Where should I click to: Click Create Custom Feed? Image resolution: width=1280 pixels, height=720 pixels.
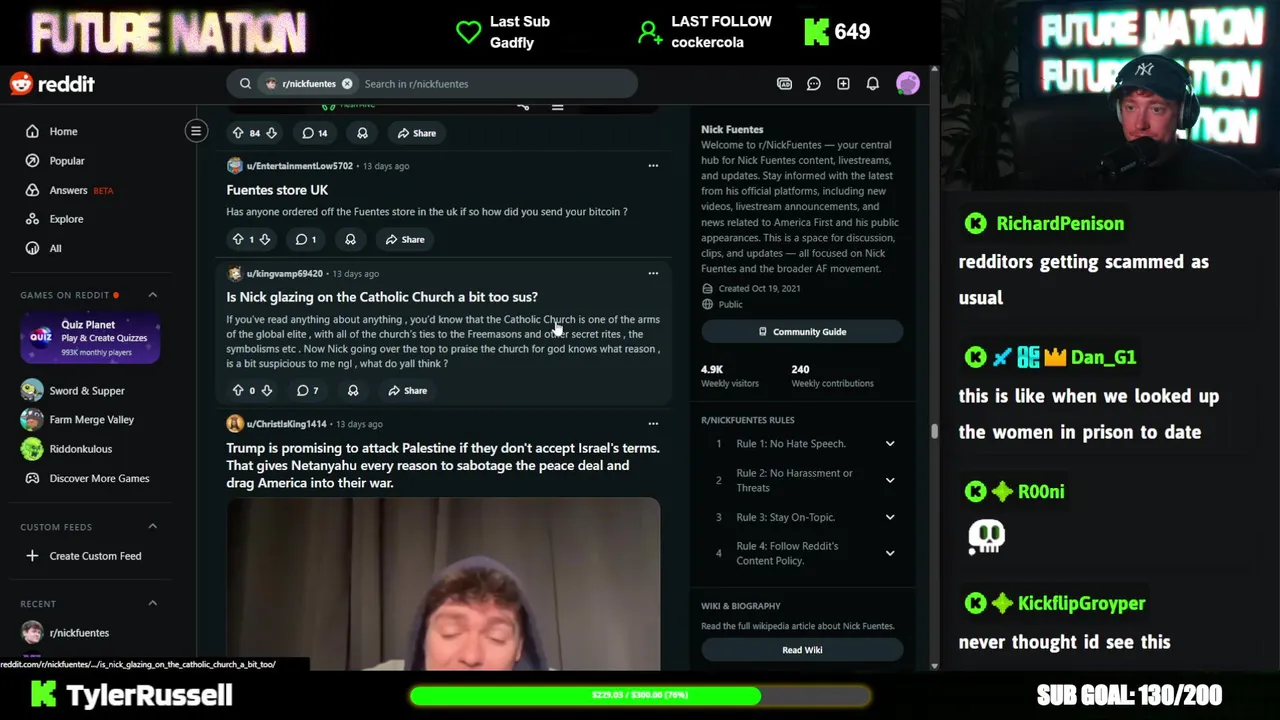click(x=97, y=556)
